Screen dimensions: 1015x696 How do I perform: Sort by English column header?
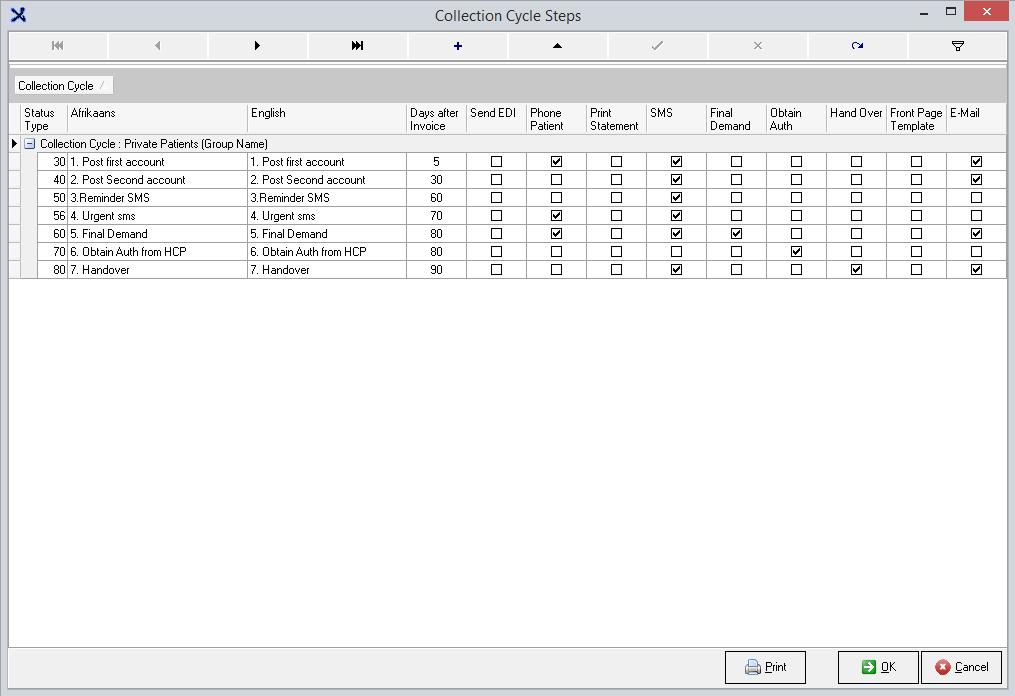pos(327,119)
